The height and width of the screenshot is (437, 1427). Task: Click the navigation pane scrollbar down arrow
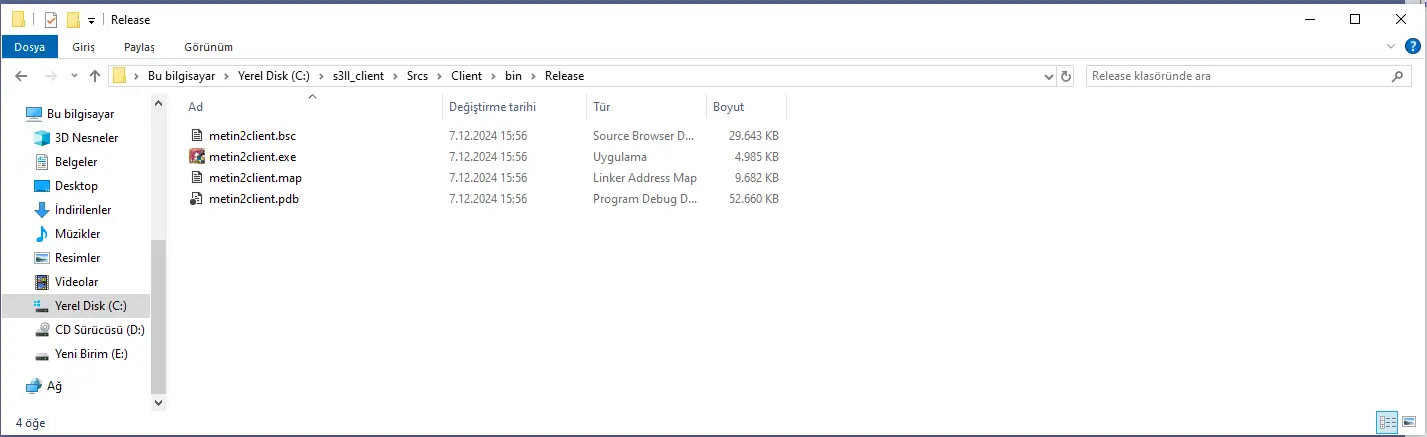tap(159, 401)
